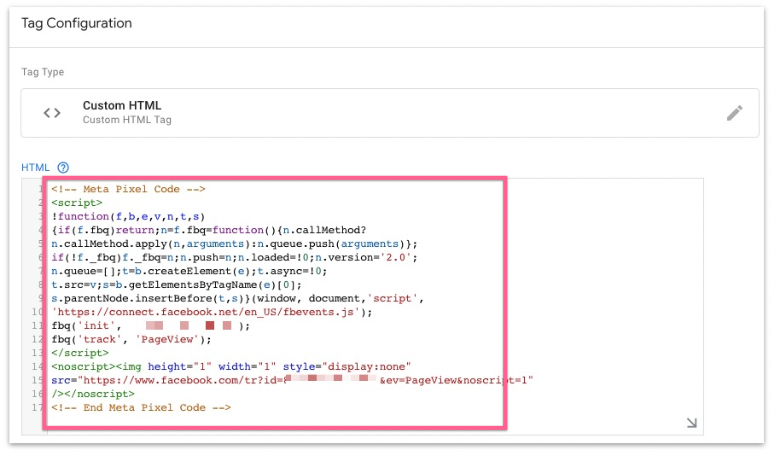Open the HTML help question mark icon
The image size is (776, 453).
point(63,167)
